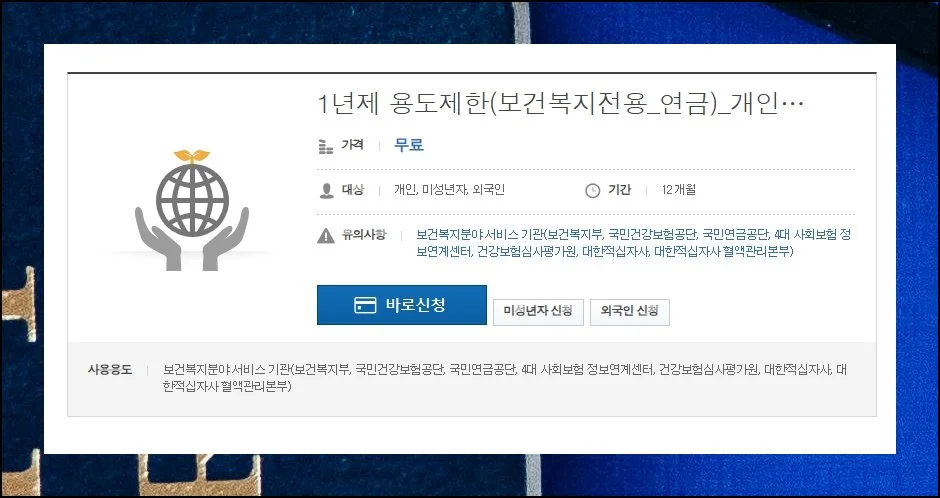Click the 유의사항 description text about 보건복지부
This screenshot has width=940, height=498.
click(x=634, y=243)
